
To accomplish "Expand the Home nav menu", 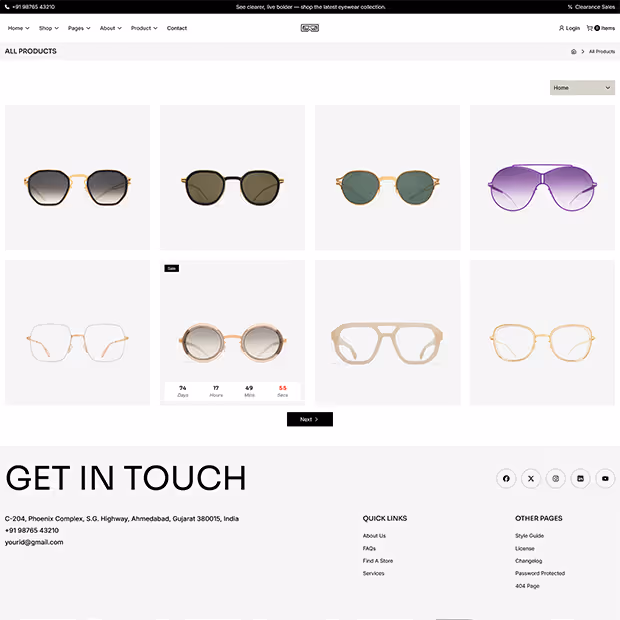I will tap(19, 28).
